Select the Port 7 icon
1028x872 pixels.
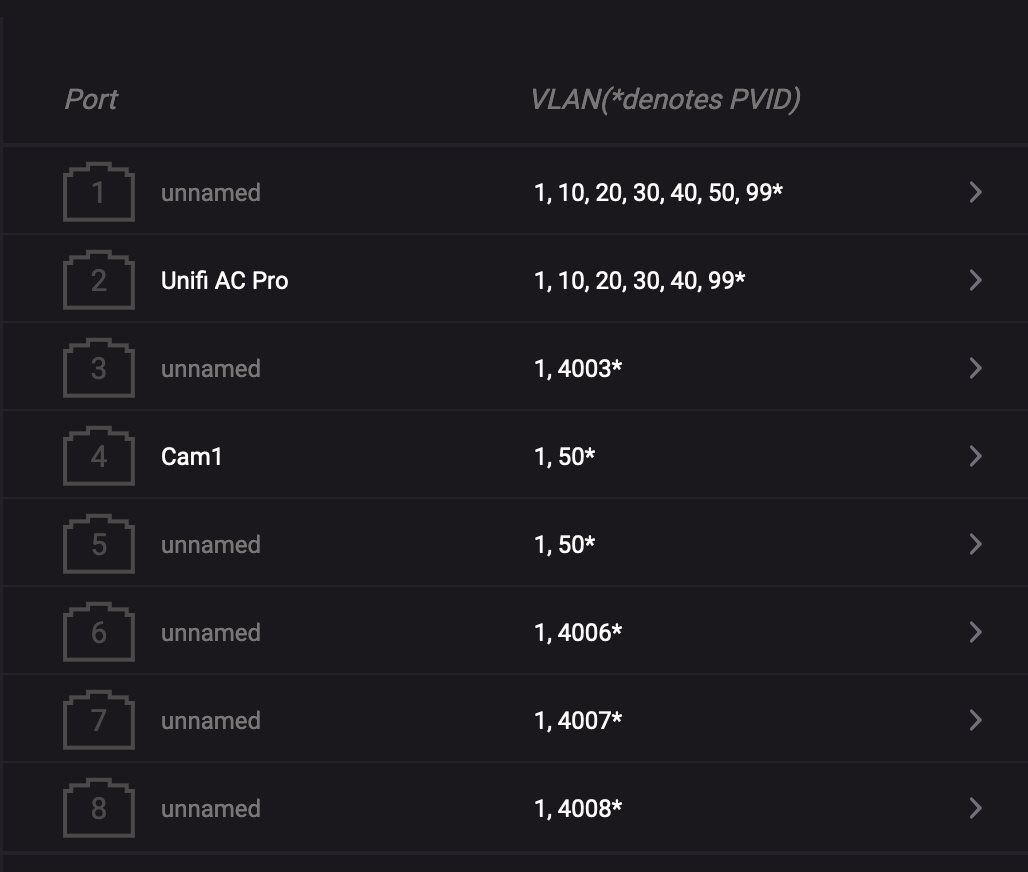coord(98,720)
